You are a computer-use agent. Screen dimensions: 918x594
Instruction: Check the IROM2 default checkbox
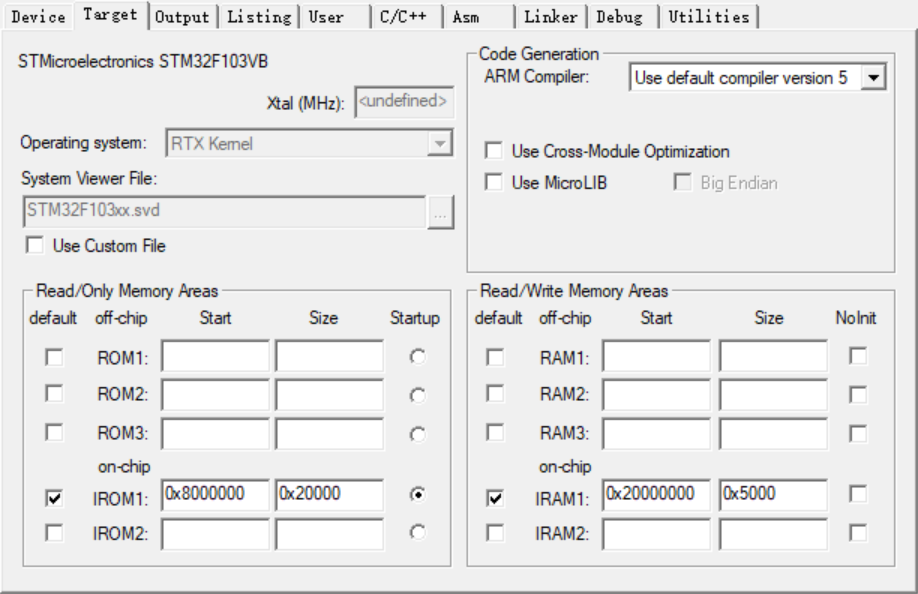[x=54, y=533]
